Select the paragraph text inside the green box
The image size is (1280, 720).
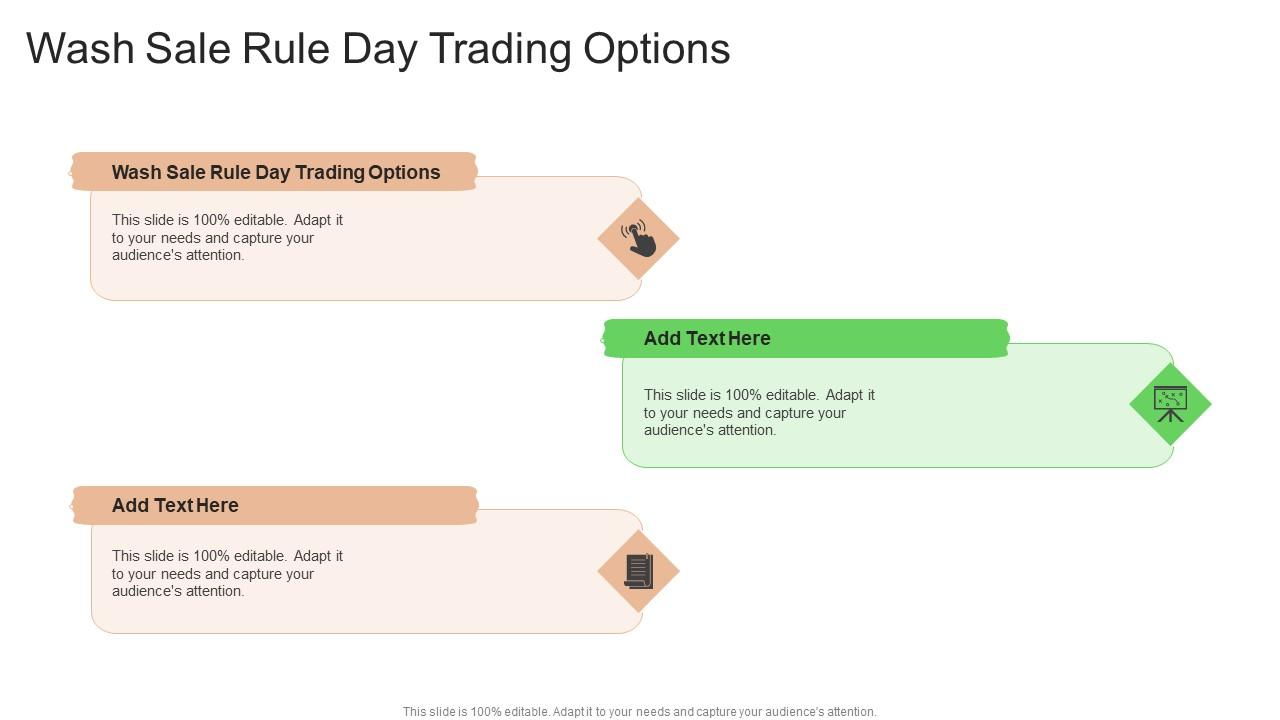pos(760,412)
